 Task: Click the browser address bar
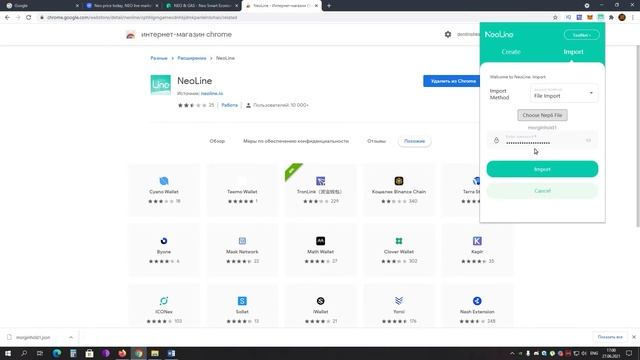(294, 18)
